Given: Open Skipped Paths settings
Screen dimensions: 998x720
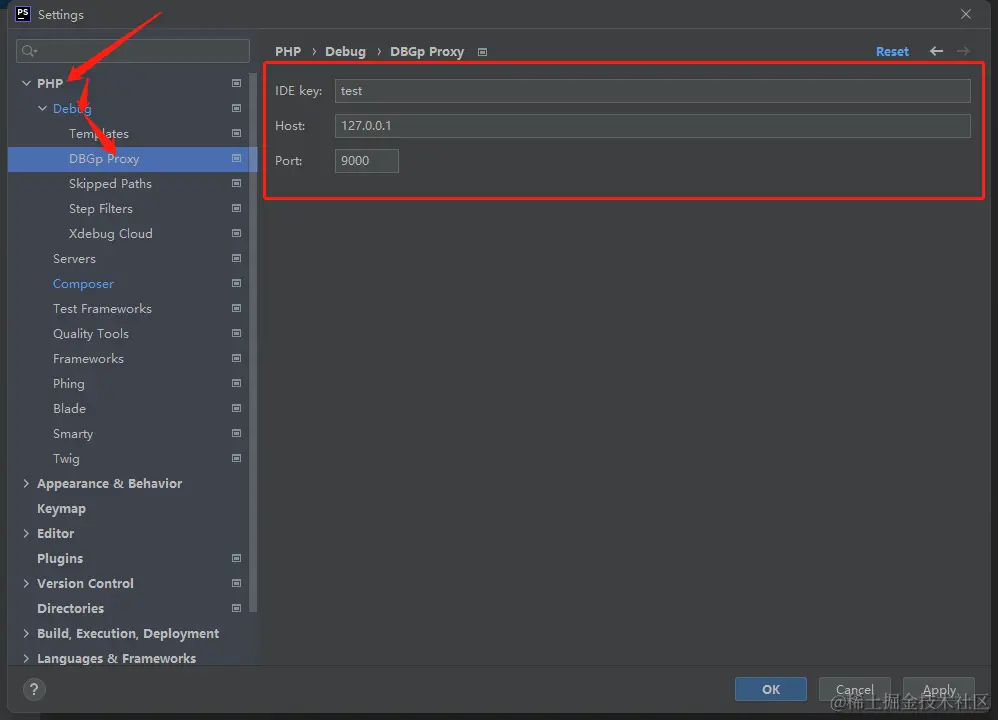Looking at the screenshot, I should (110, 183).
